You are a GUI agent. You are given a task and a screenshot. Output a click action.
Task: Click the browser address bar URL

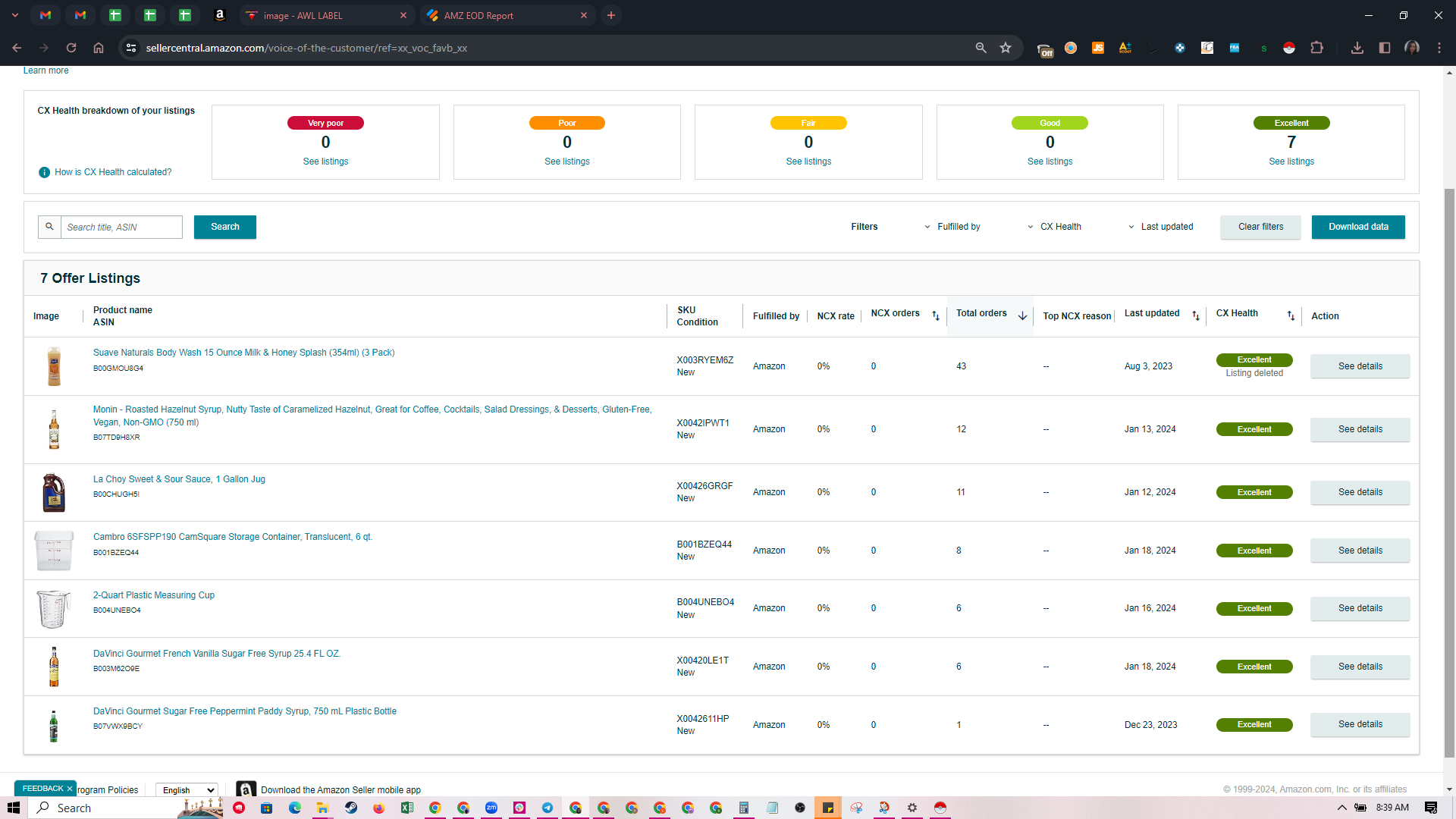(x=306, y=48)
